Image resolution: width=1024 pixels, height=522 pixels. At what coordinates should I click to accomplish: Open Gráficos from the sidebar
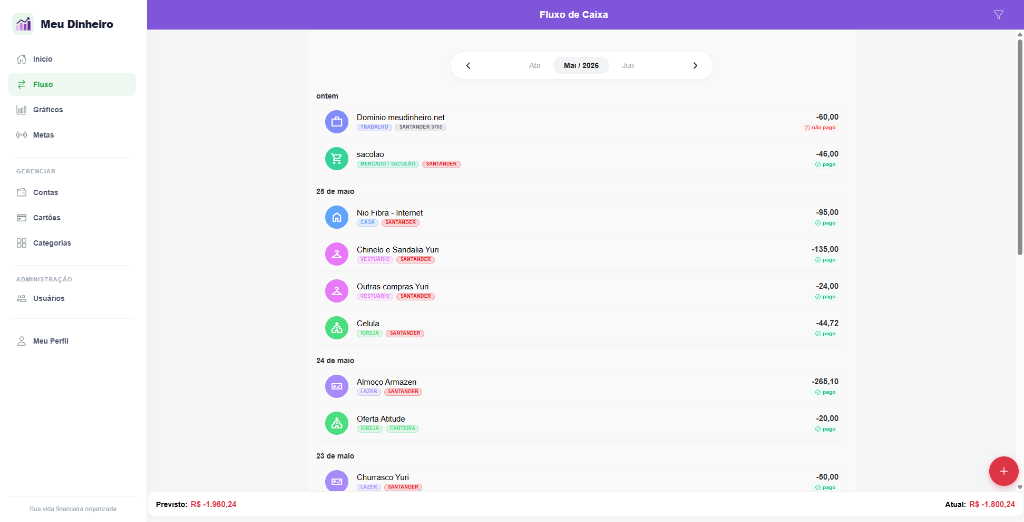click(72, 110)
